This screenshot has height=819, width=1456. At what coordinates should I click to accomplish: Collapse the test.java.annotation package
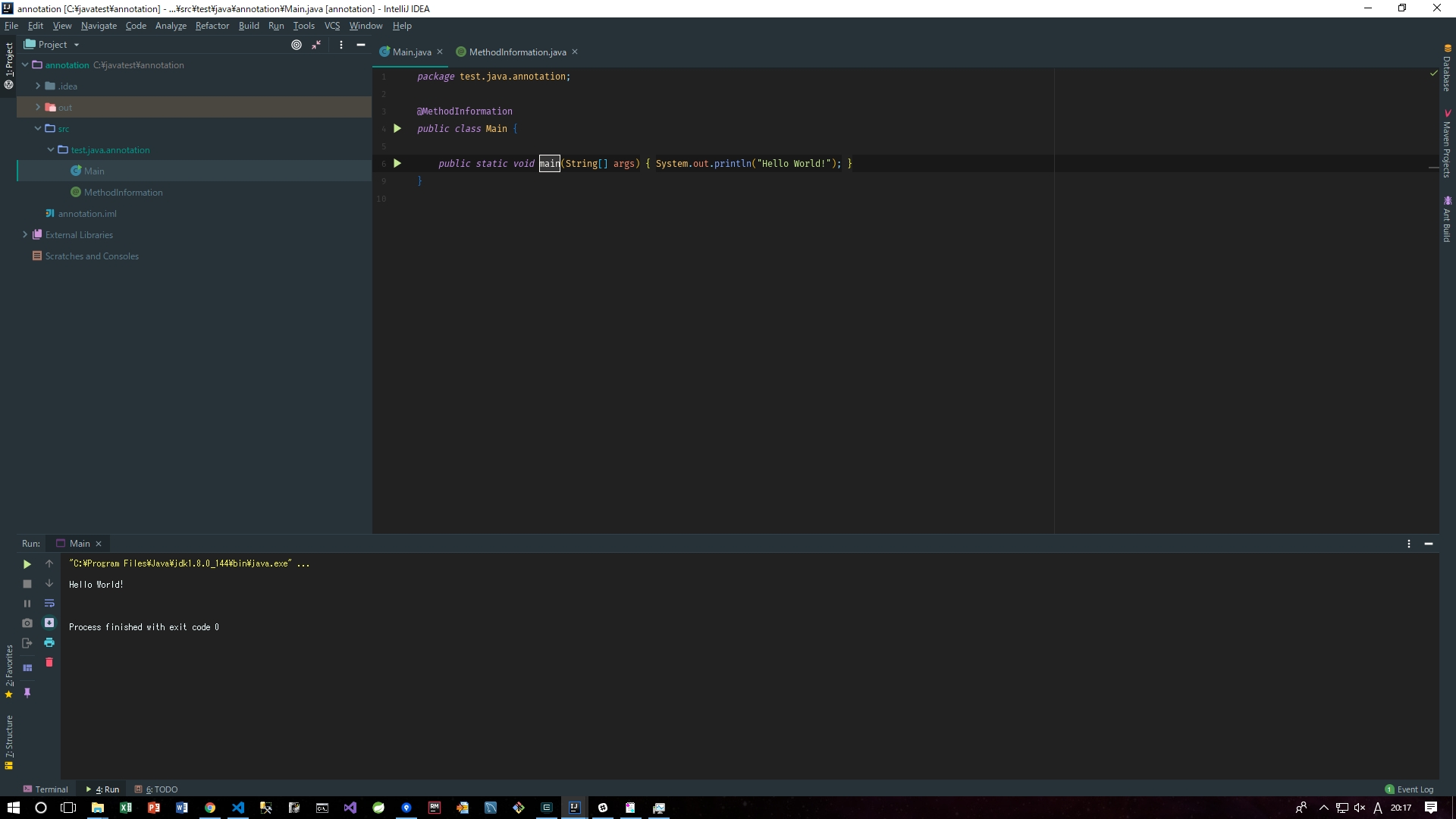(51, 150)
